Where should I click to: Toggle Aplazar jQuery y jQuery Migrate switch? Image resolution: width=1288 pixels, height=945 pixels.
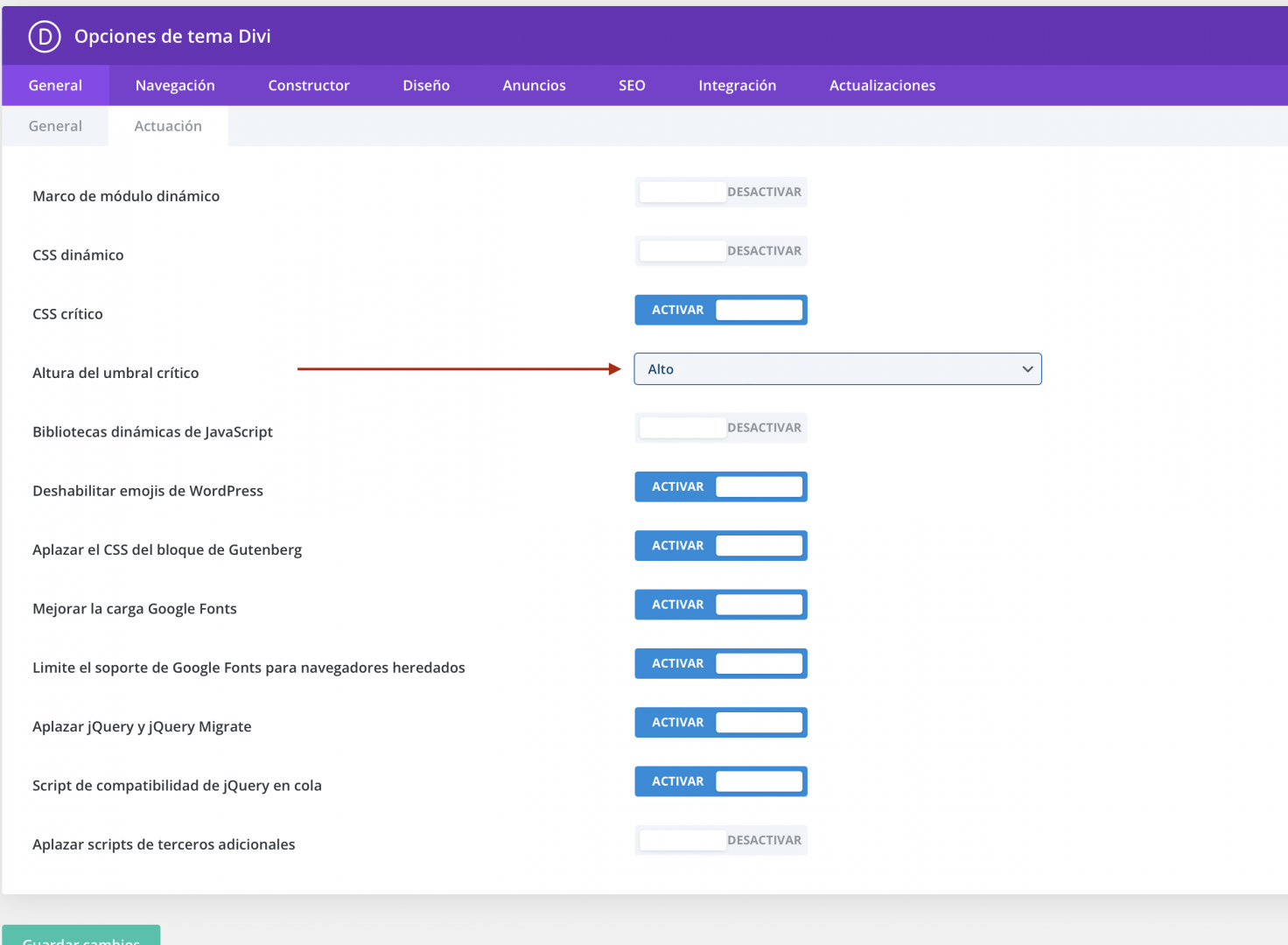721,723
